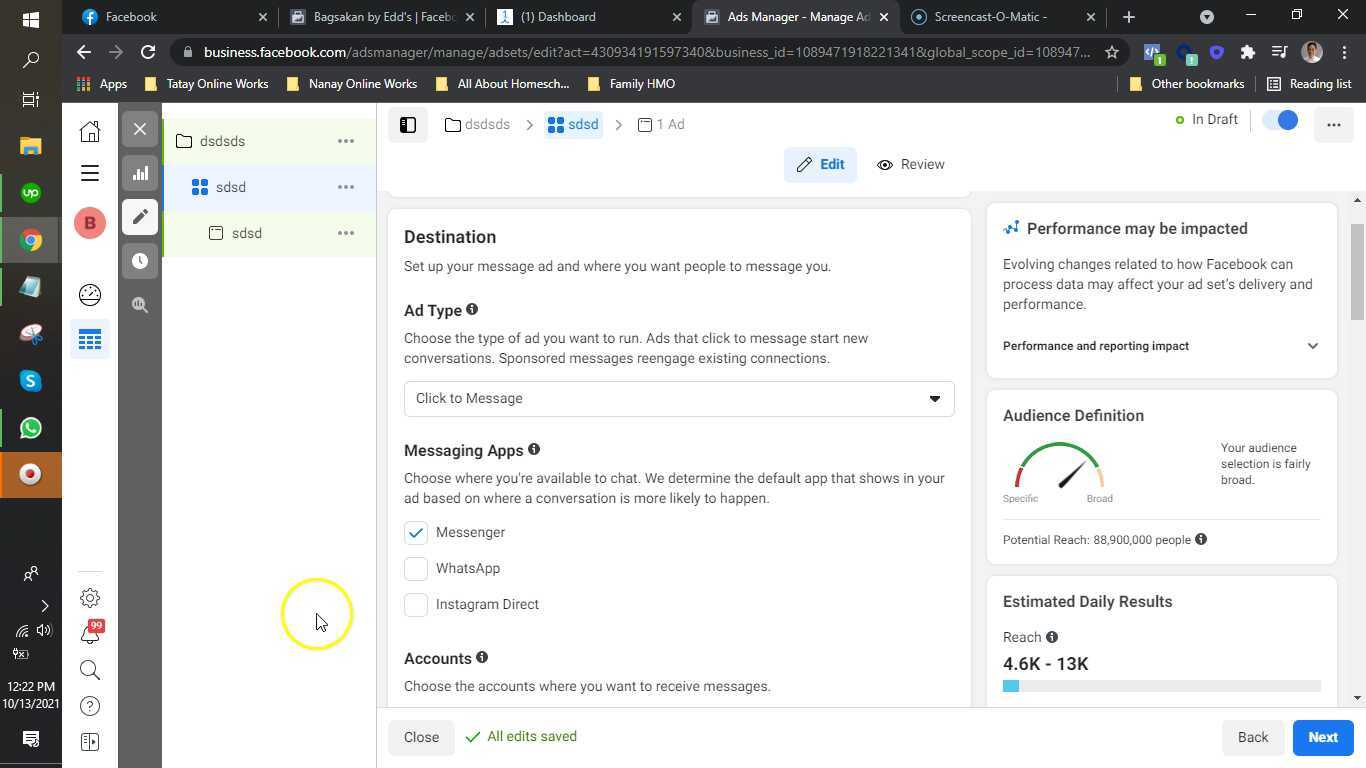Image resolution: width=1366 pixels, height=768 pixels.
Task: Open the Windows Start menu
Action: pos(30,19)
